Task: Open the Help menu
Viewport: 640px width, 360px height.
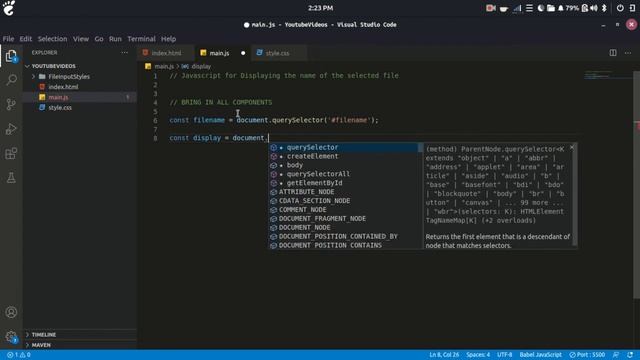Action: tap(168, 39)
